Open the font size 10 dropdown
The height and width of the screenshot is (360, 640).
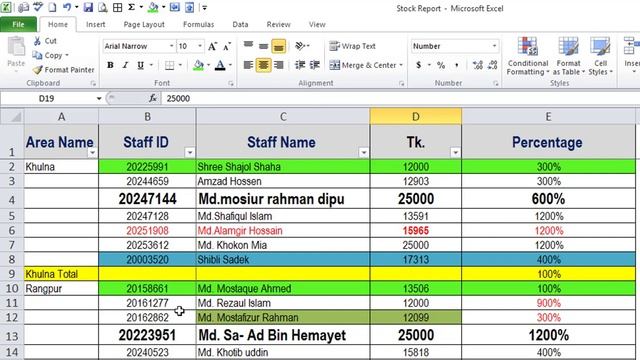pyautogui.click(x=200, y=46)
